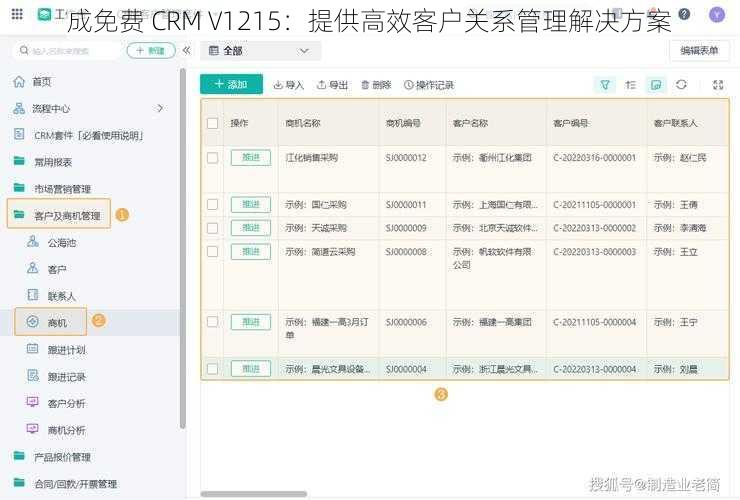Click 跟进 button for SJ0000004 row
740x500 pixels.
point(251,369)
